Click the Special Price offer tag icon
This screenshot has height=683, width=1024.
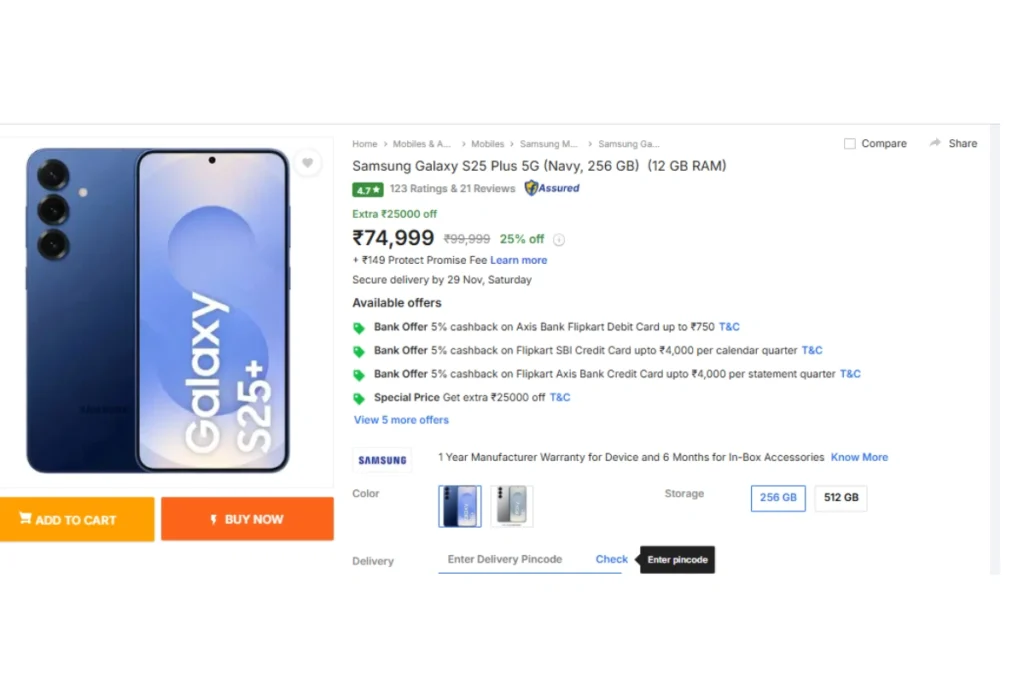click(359, 398)
